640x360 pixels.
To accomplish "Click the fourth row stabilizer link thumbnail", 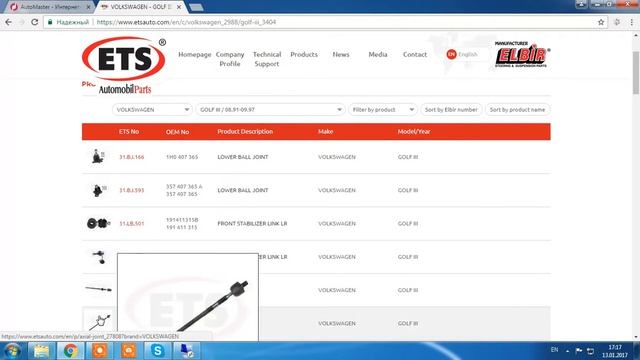I will pos(99,257).
